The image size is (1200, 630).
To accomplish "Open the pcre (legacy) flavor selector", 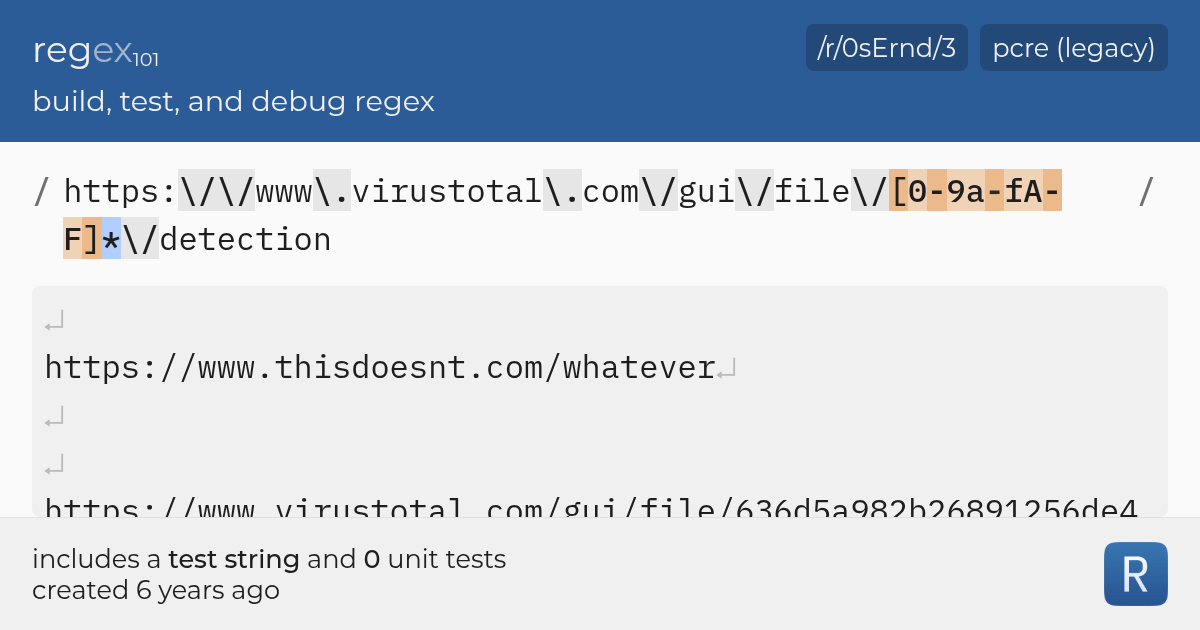I will (1073, 47).
